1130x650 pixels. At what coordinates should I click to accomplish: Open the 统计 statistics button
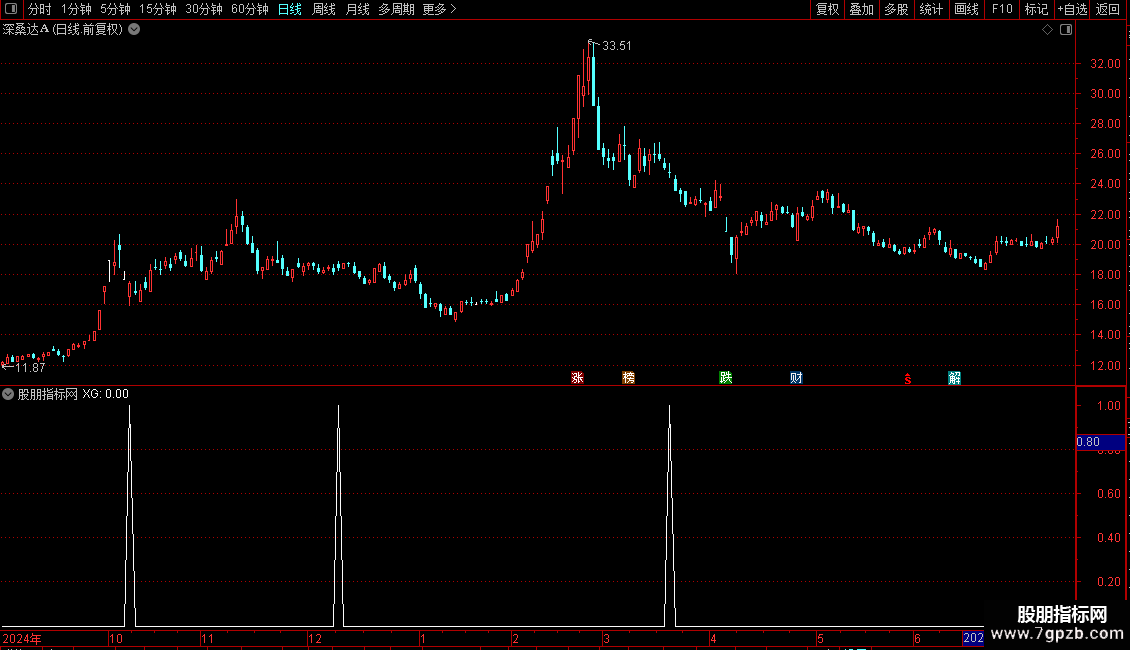pyautogui.click(x=931, y=9)
